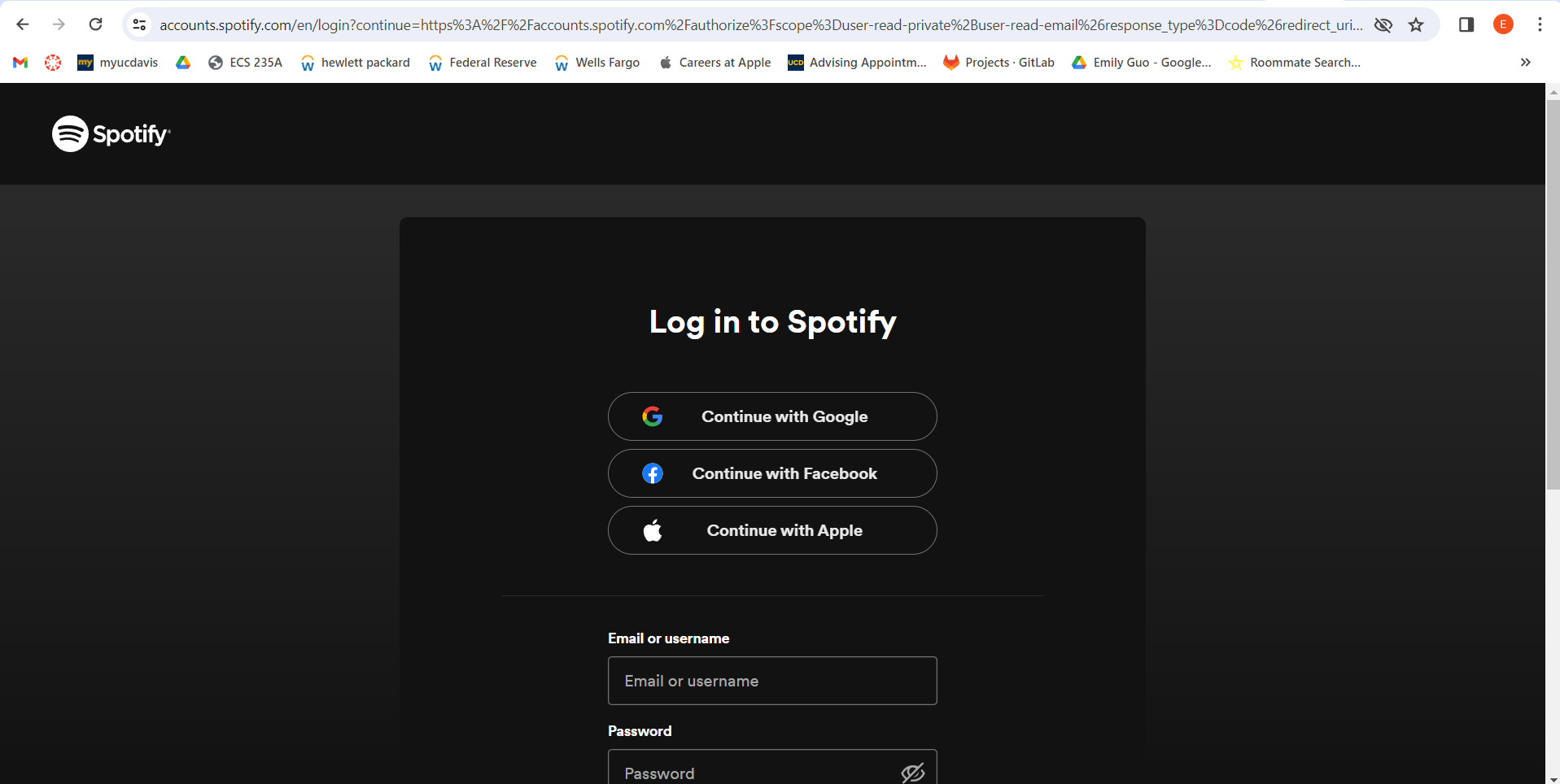Open the Federal Reserve bookmark
1560x784 pixels.
(x=483, y=63)
